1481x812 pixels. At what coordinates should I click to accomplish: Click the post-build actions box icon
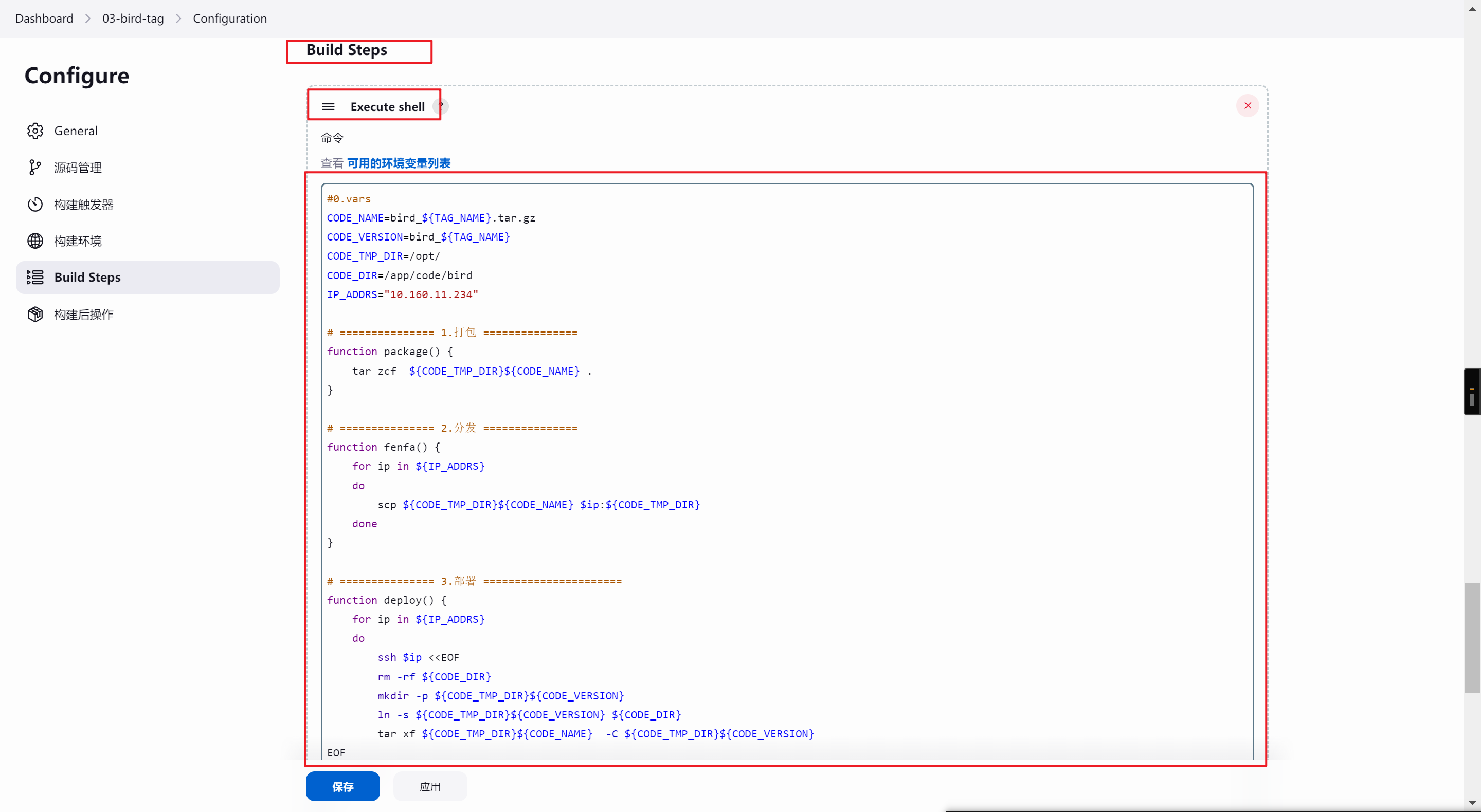(x=35, y=315)
